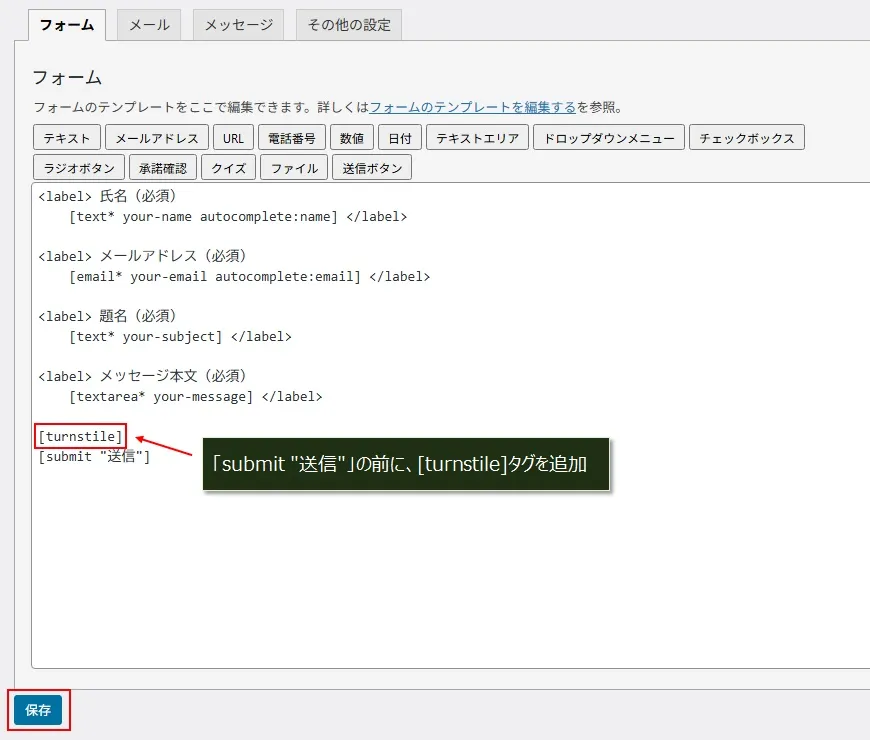This screenshot has width=870, height=740.
Task: Insert a 電話番号 field tag
Action: pyautogui.click(x=292, y=138)
